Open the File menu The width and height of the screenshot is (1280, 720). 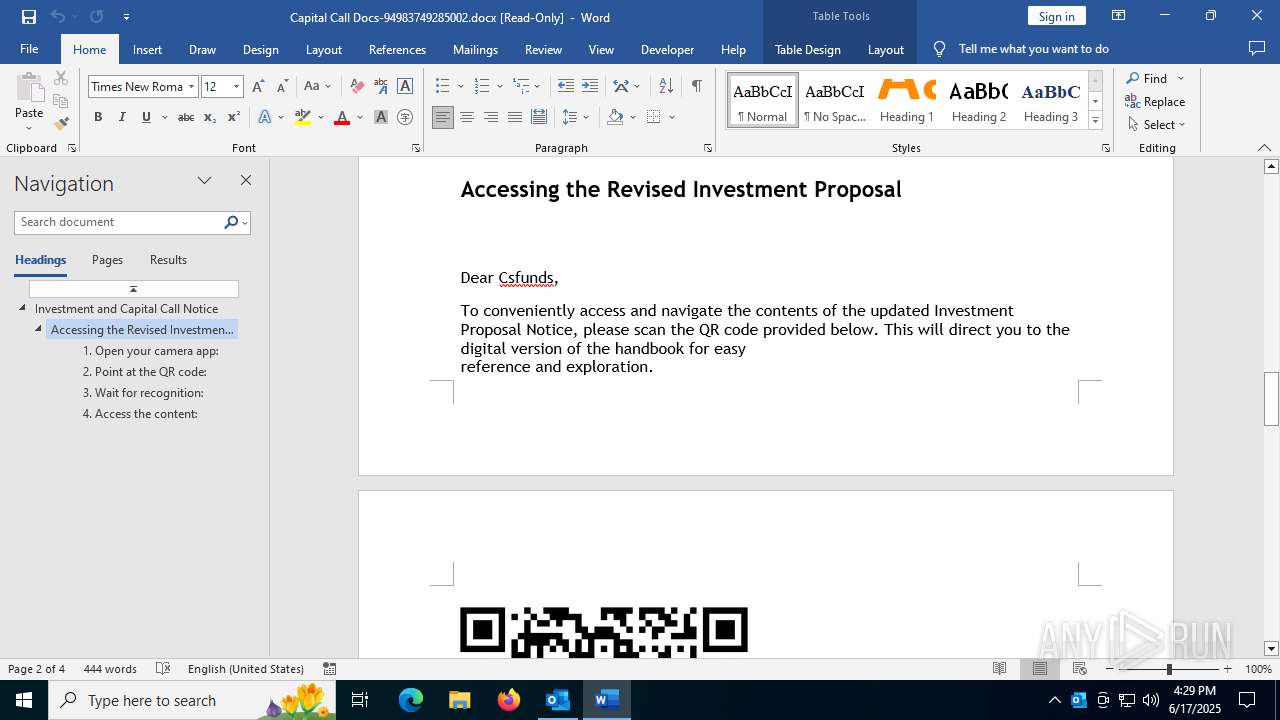click(x=29, y=49)
